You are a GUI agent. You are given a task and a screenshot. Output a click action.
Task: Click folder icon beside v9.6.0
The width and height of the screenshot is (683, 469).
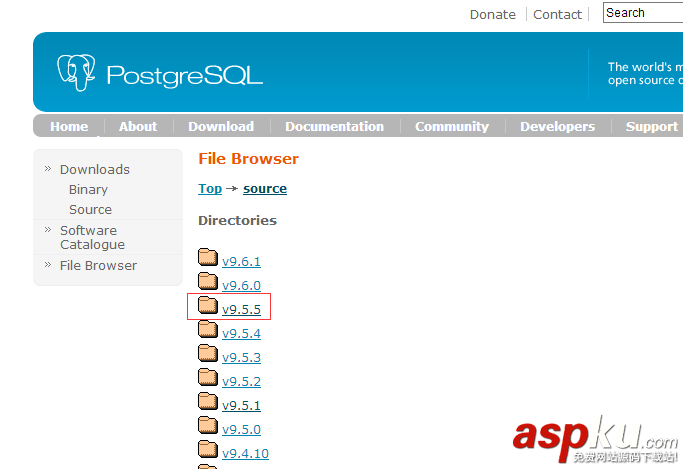coord(208,281)
